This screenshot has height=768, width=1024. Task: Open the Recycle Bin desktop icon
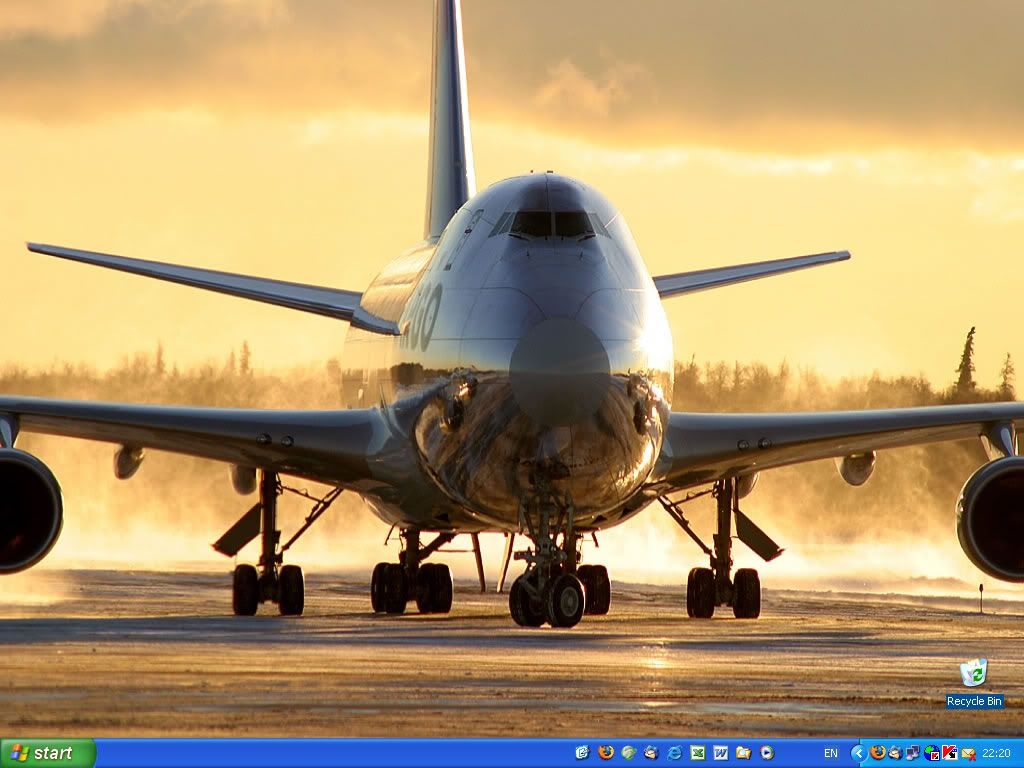(x=974, y=683)
